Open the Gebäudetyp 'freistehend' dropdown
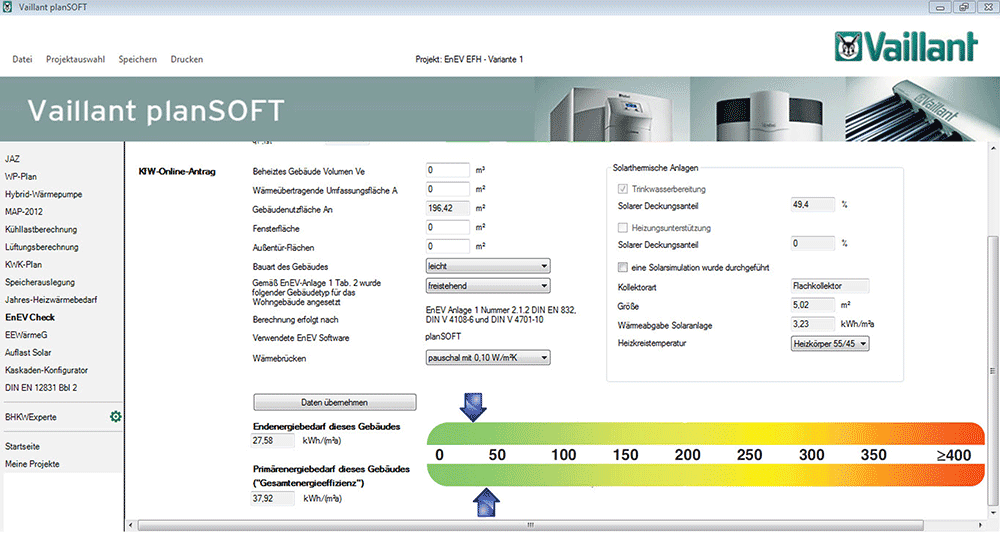This screenshot has width=1000, height=533. coord(488,286)
